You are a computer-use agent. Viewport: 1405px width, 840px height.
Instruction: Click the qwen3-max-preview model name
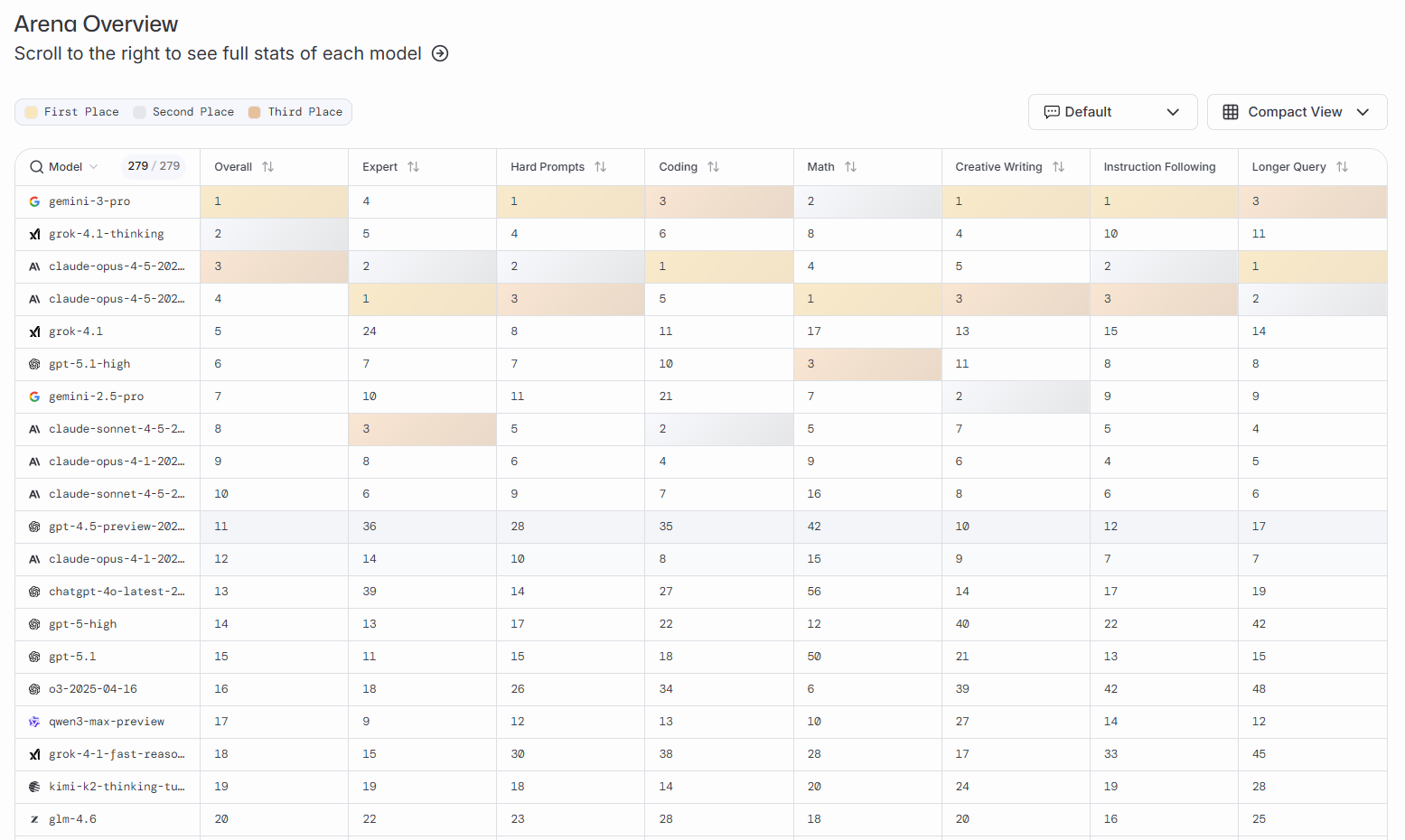click(x=106, y=722)
